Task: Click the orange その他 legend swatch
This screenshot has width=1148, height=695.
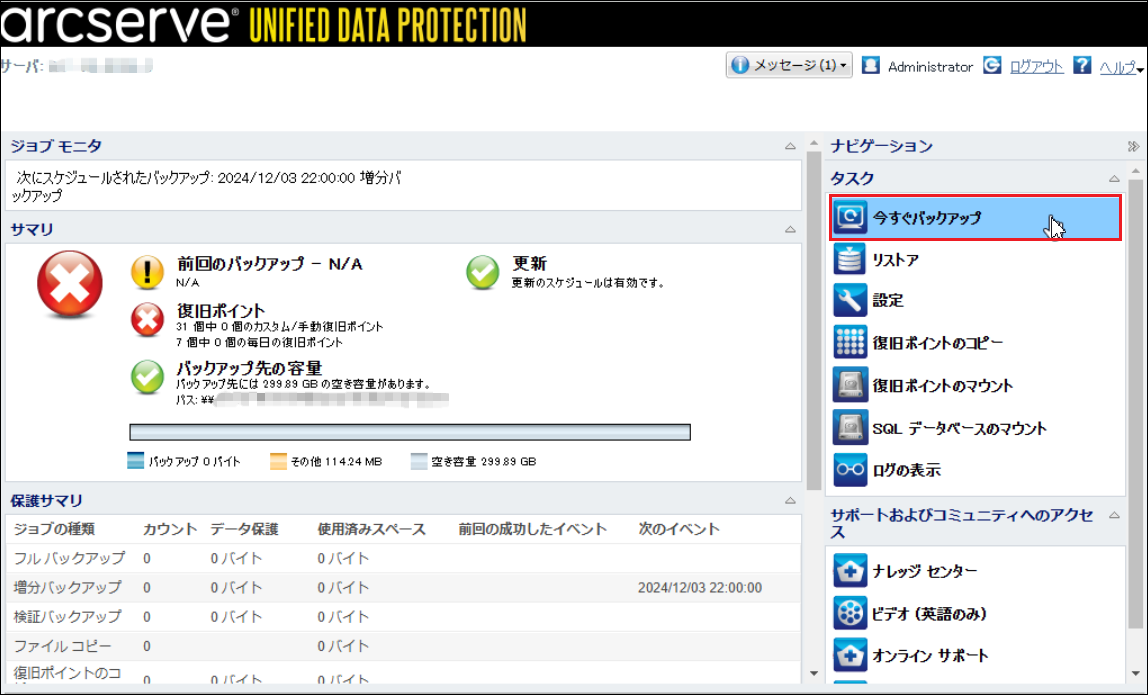Action: 278,461
